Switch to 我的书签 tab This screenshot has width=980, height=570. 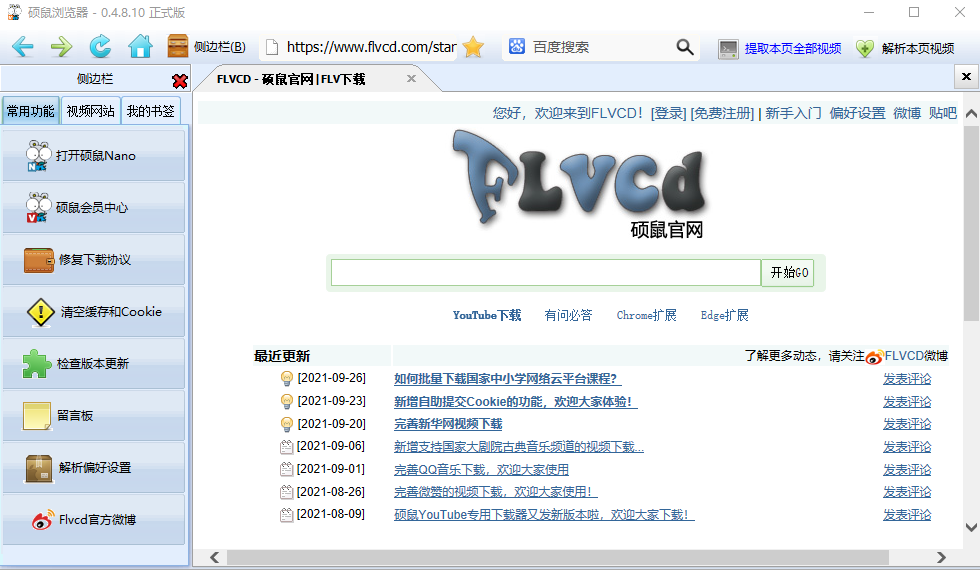click(150, 111)
